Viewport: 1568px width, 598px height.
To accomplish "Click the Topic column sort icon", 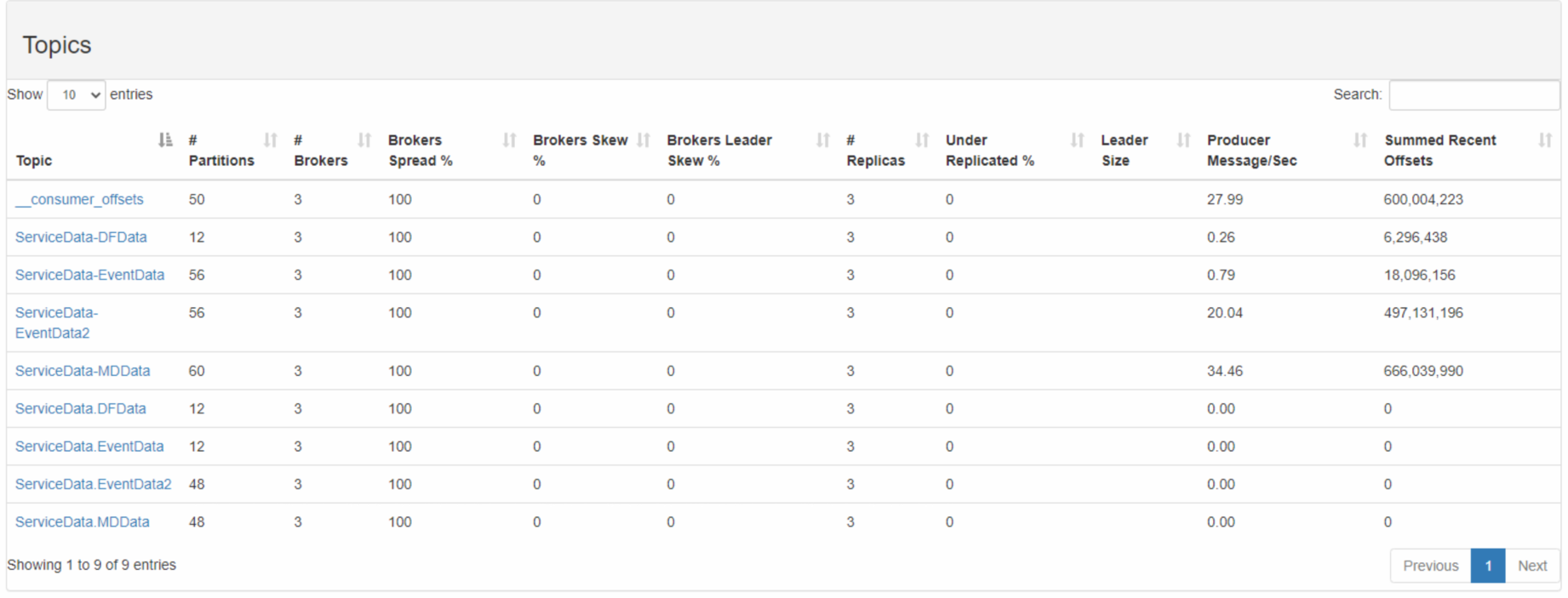I will pos(165,140).
